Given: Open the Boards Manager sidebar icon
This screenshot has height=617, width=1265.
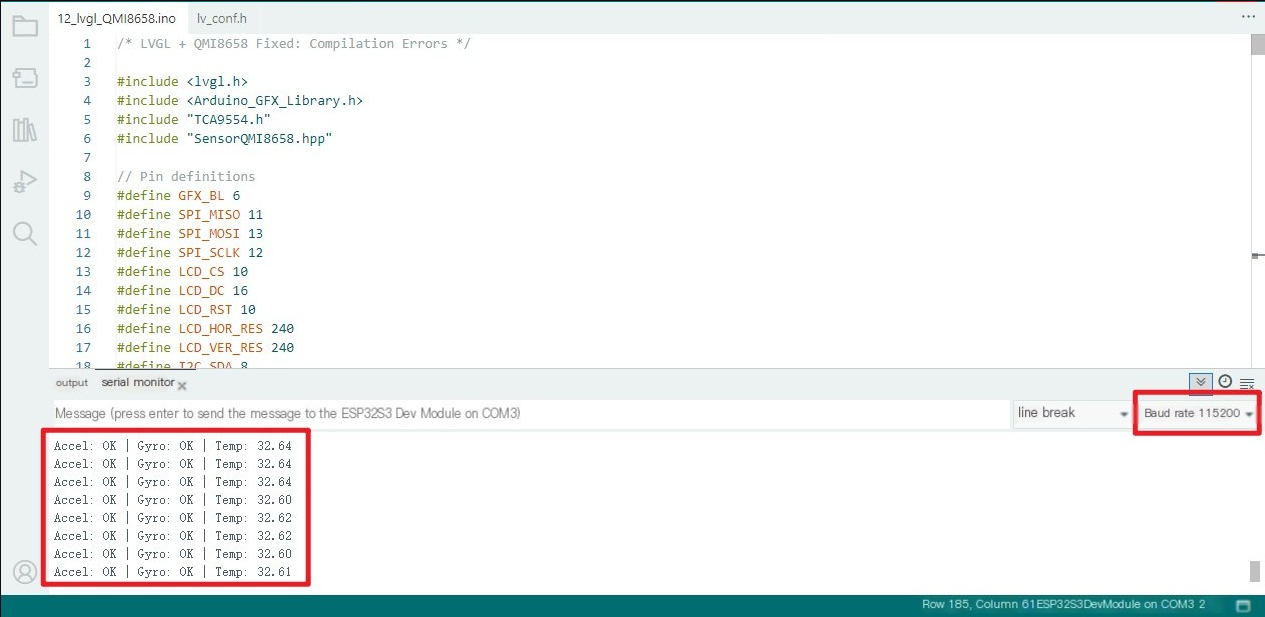Looking at the screenshot, I should pos(25,78).
